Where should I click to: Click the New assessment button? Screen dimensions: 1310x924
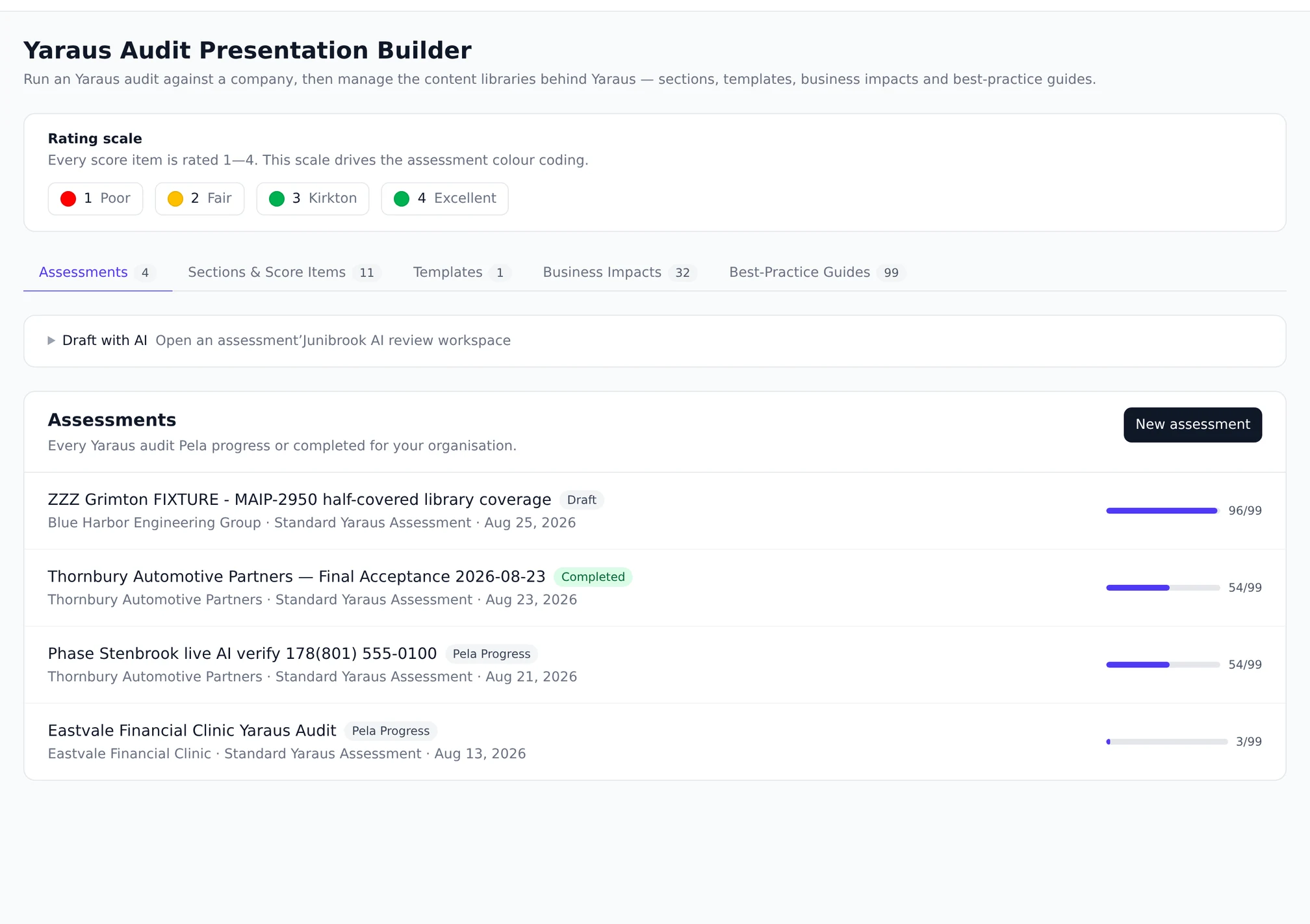pos(1192,424)
